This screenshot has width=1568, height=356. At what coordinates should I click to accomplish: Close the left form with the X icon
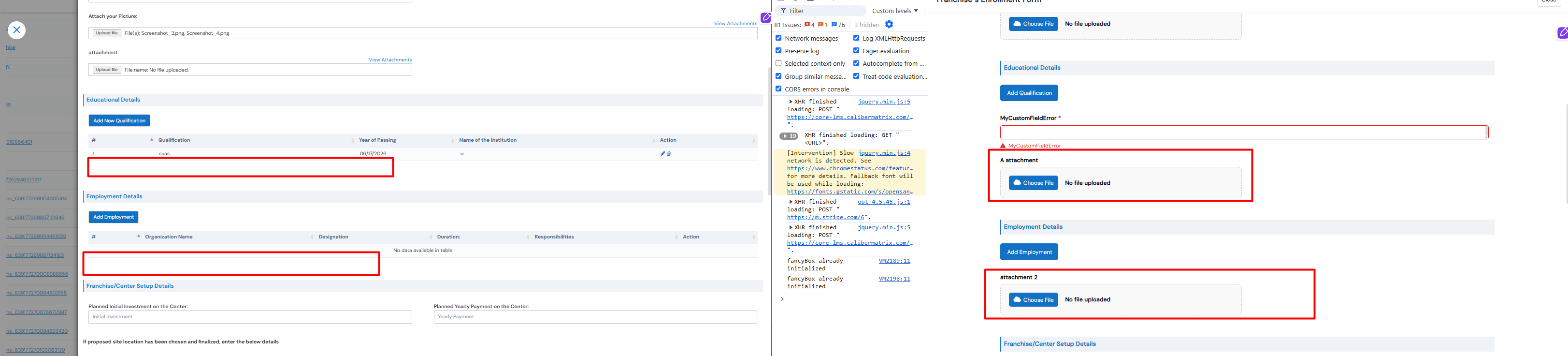[x=16, y=30]
